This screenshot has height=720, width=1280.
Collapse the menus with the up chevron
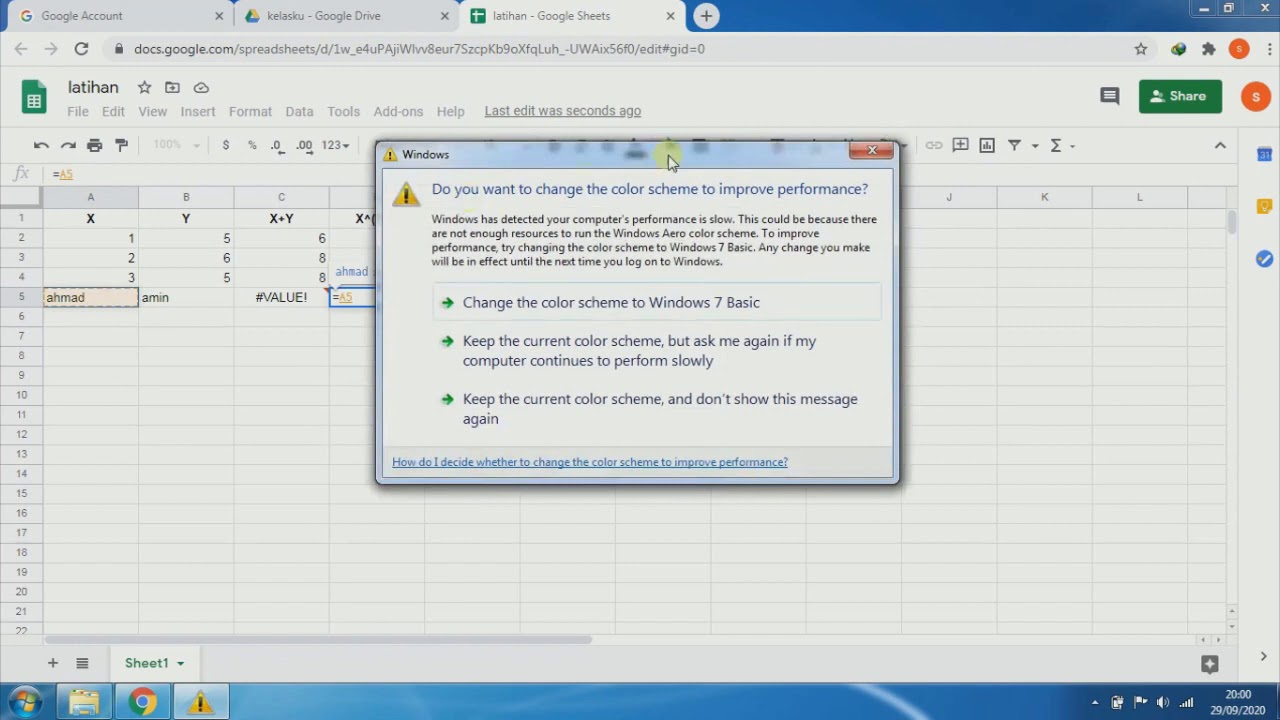coord(1220,145)
